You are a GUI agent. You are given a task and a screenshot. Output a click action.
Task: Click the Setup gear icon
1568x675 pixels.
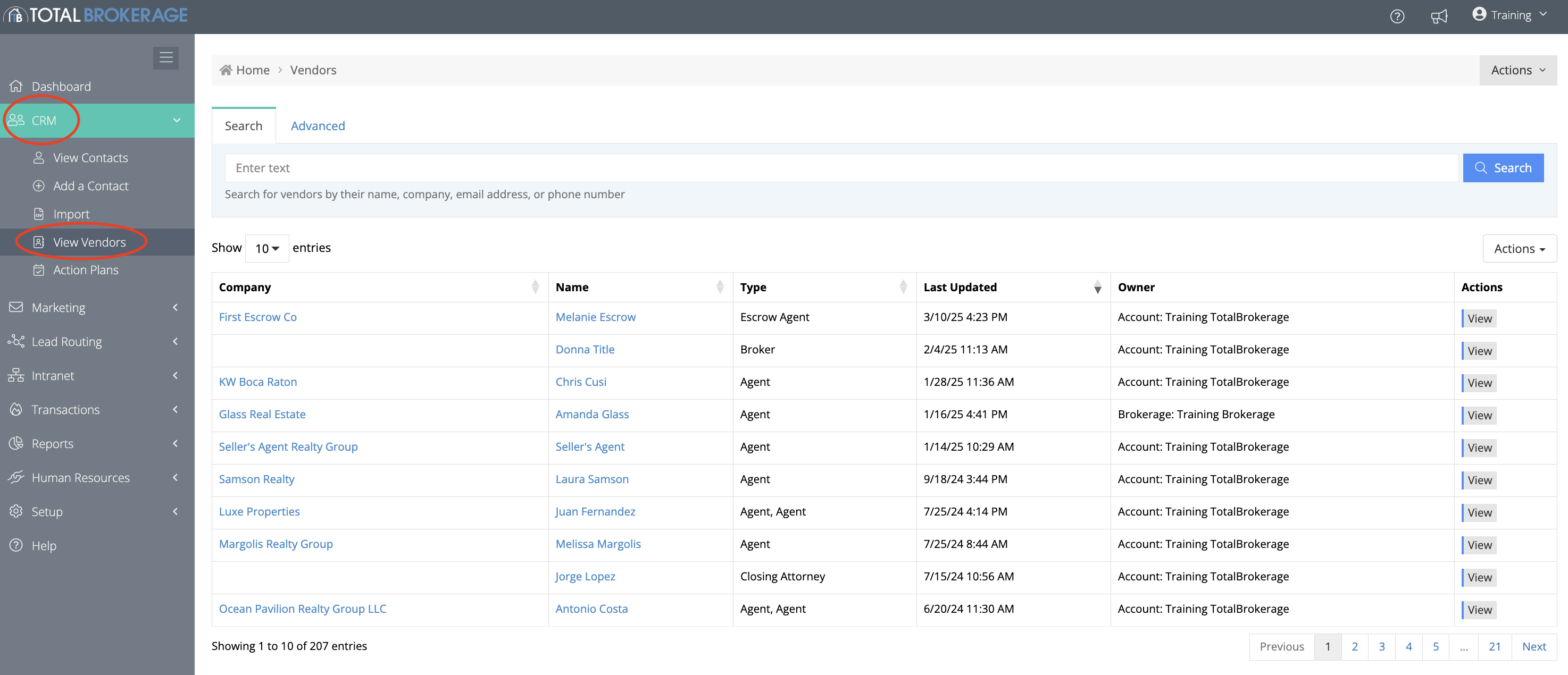click(x=16, y=511)
